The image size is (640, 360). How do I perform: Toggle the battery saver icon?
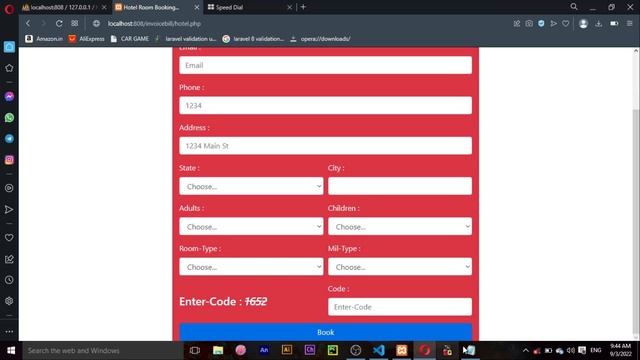click(x=614, y=24)
